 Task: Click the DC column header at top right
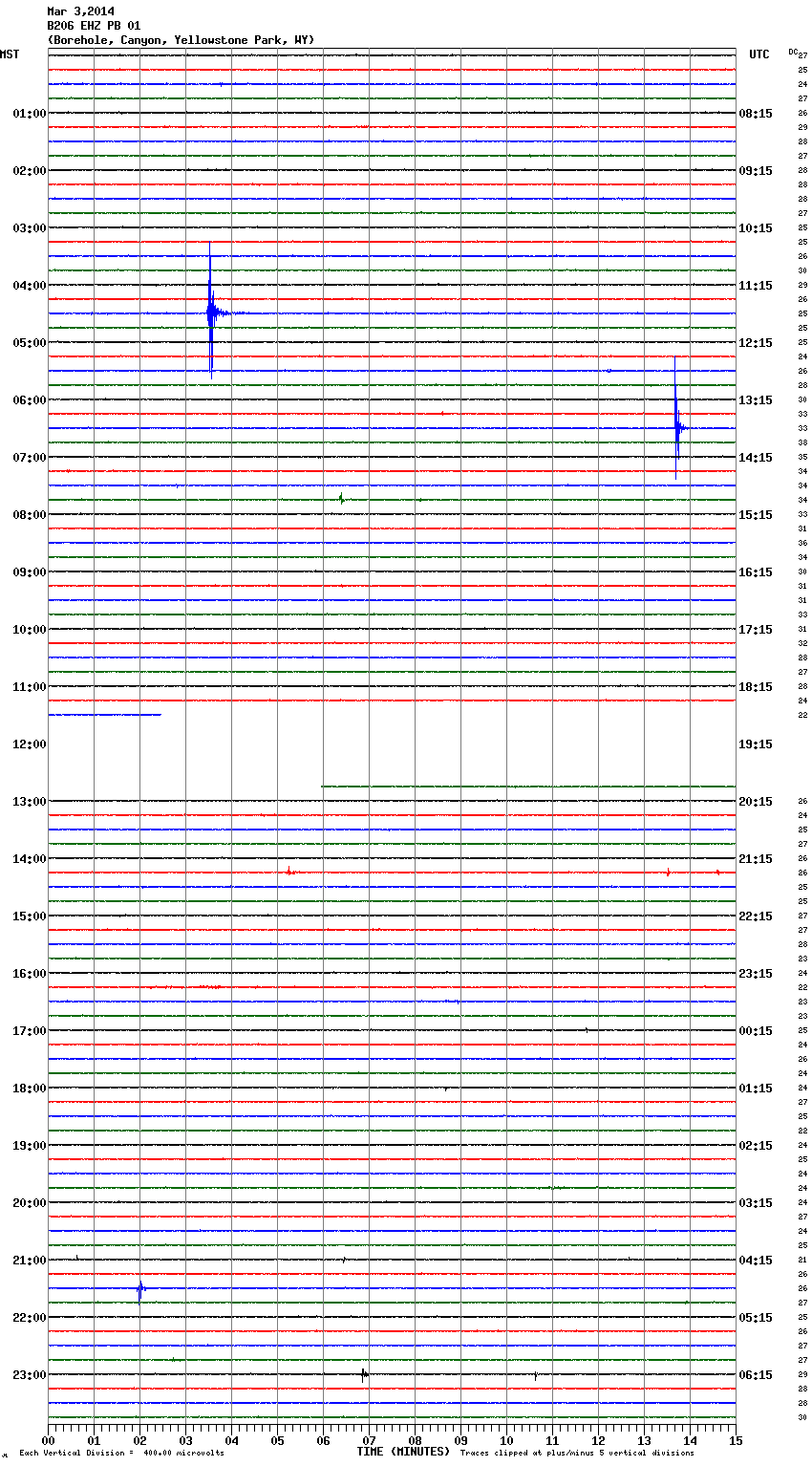tap(793, 52)
